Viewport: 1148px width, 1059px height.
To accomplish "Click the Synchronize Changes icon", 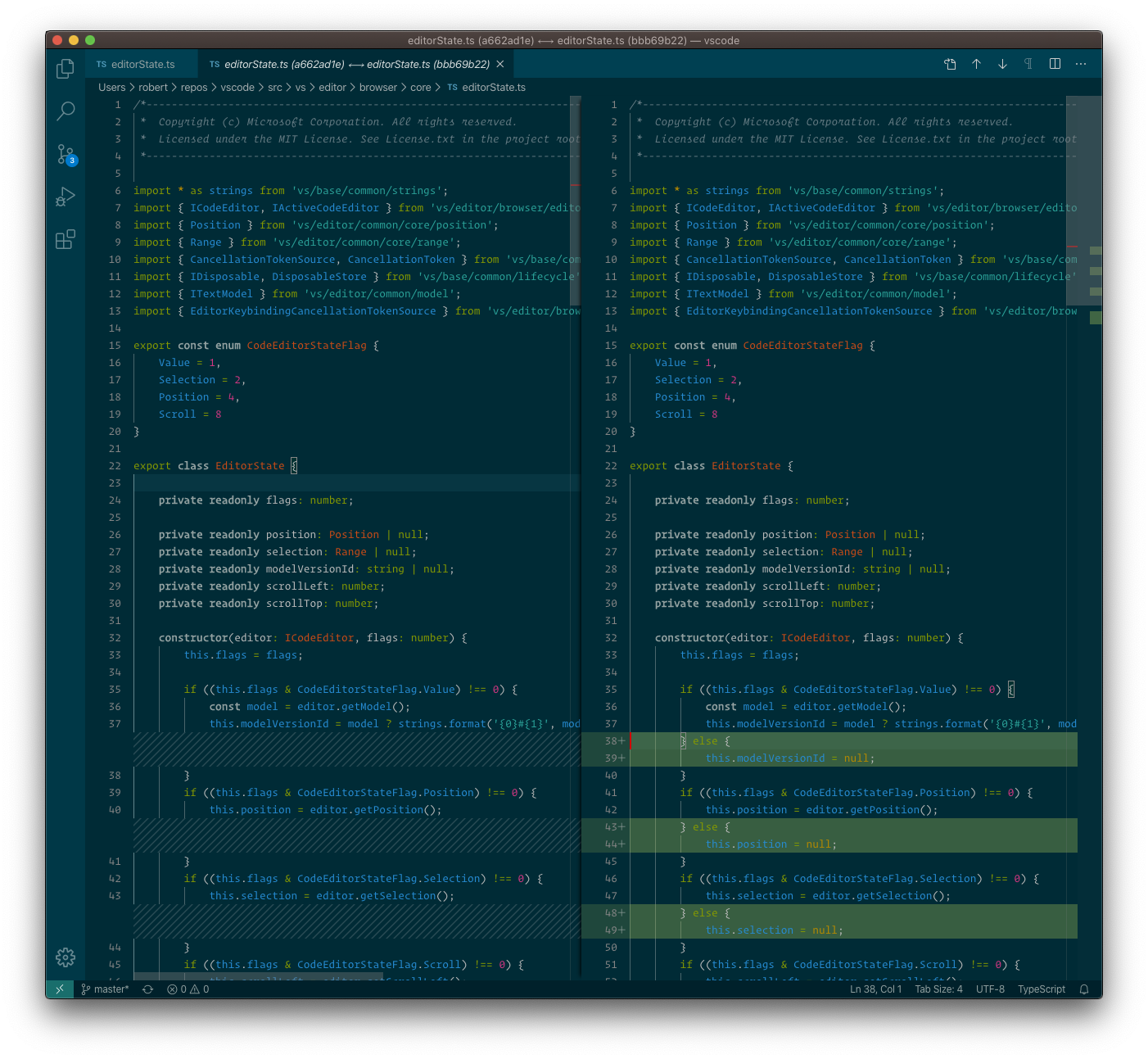I will pos(147,989).
